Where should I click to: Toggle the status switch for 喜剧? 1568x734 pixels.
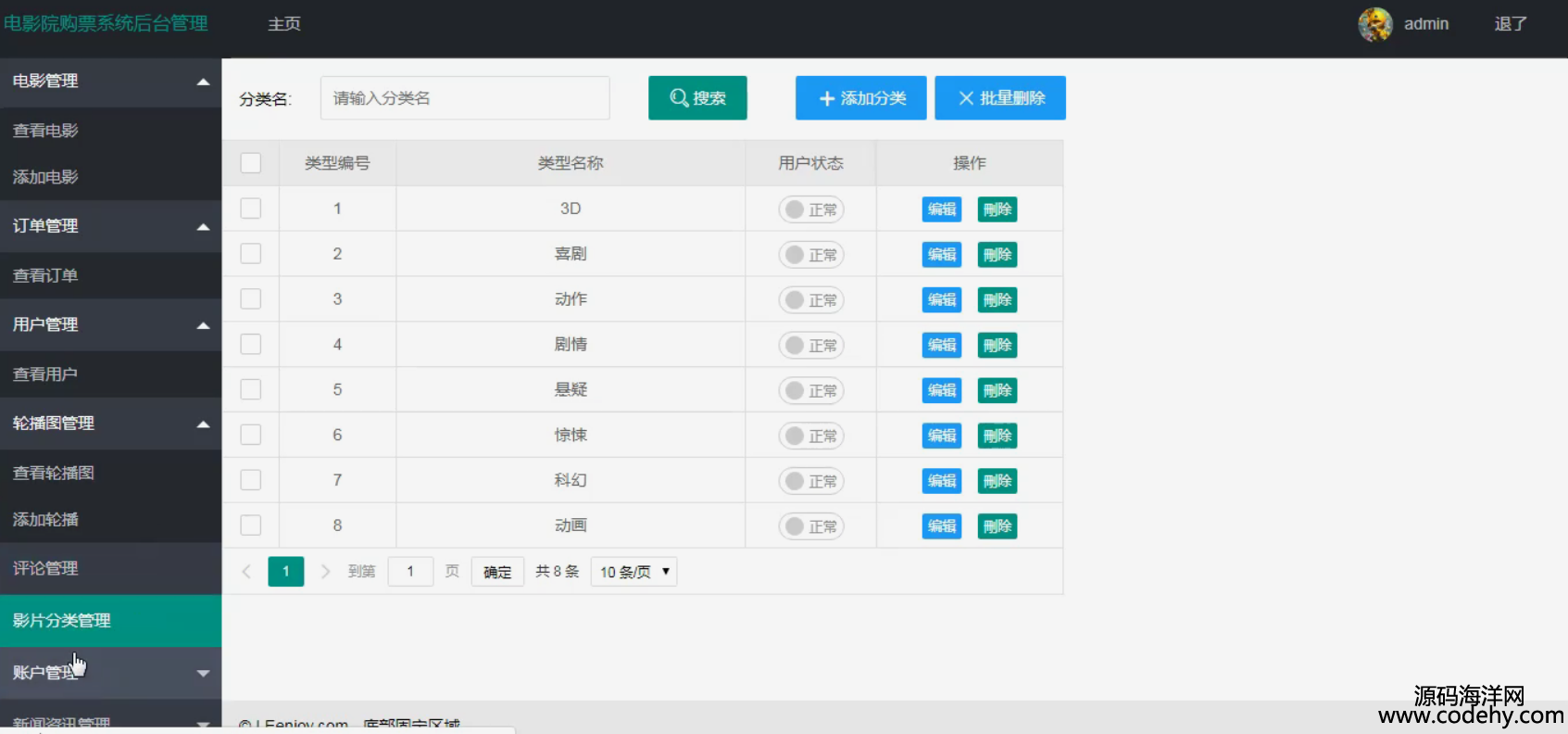click(x=811, y=255)
